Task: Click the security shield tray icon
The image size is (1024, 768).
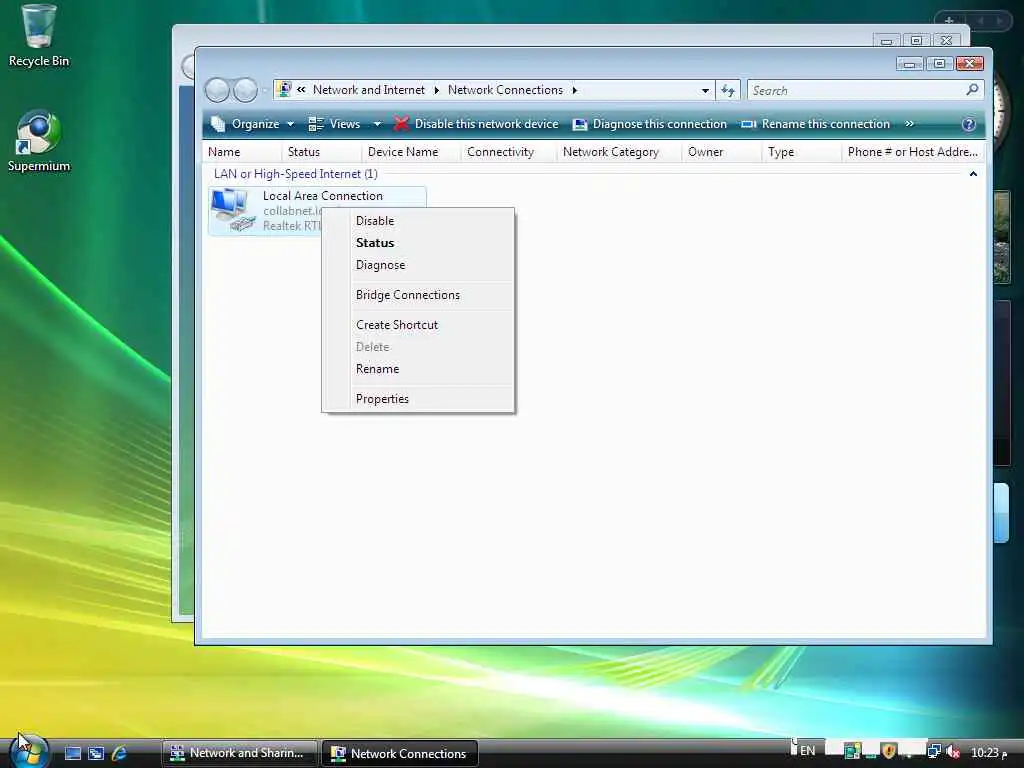Action: (x=888, y=751)
